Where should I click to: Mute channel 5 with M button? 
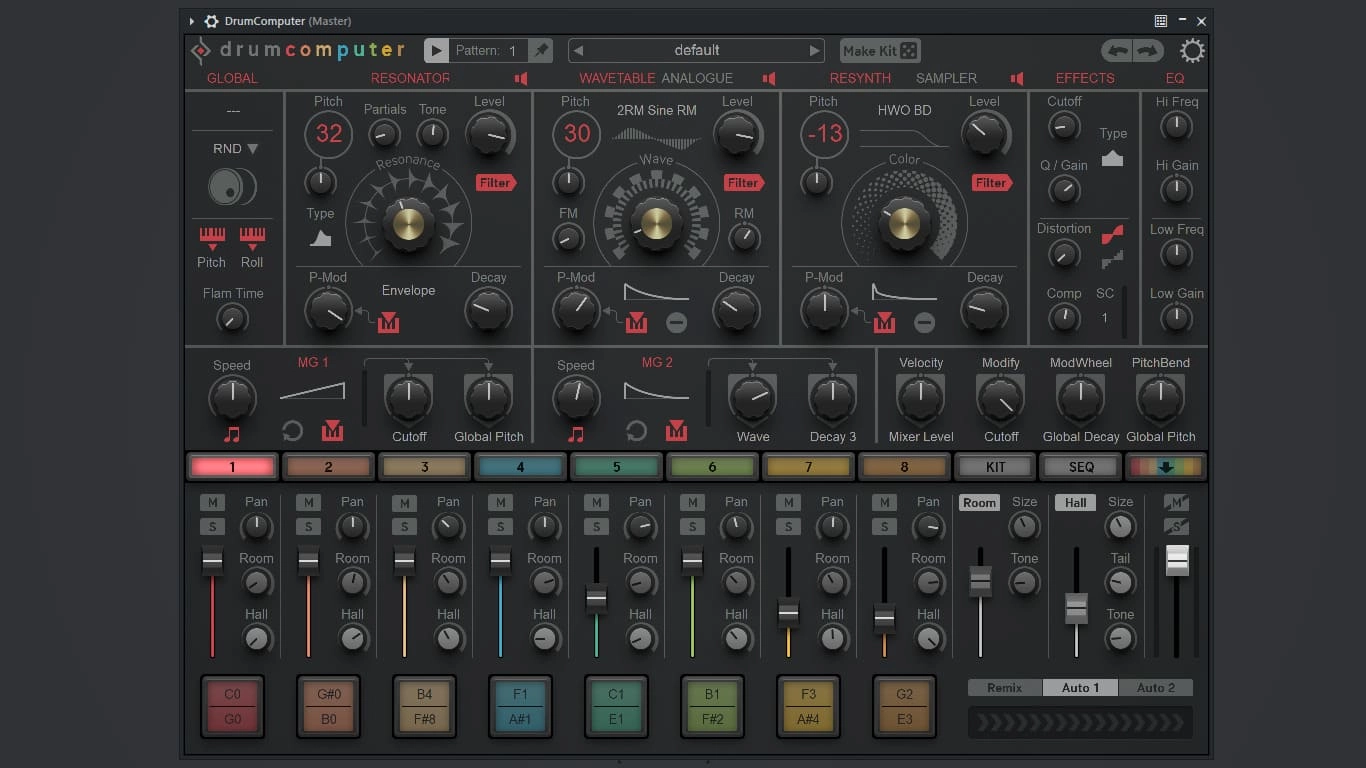(x=596, y=502)
